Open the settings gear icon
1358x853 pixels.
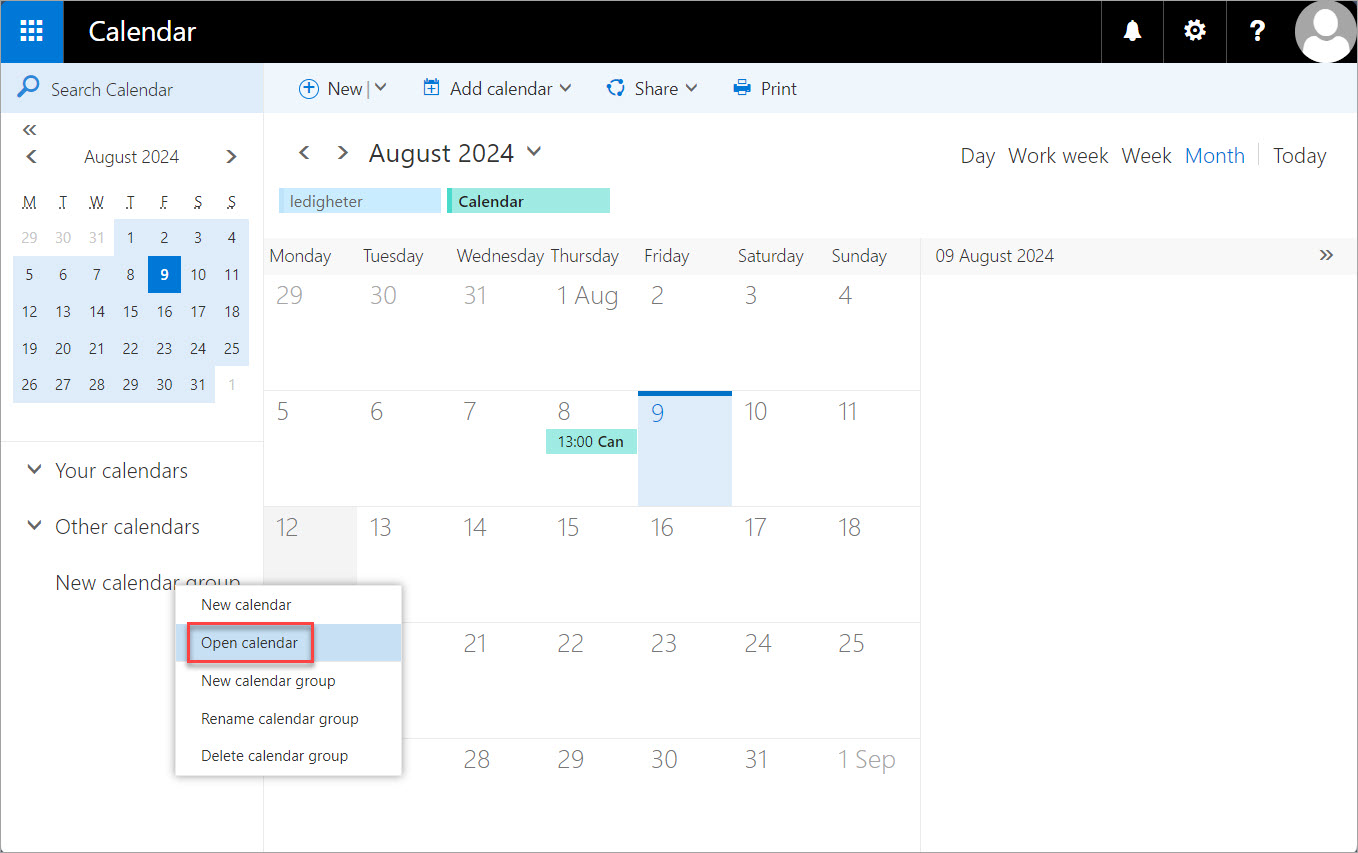[x=1194, y=31]
